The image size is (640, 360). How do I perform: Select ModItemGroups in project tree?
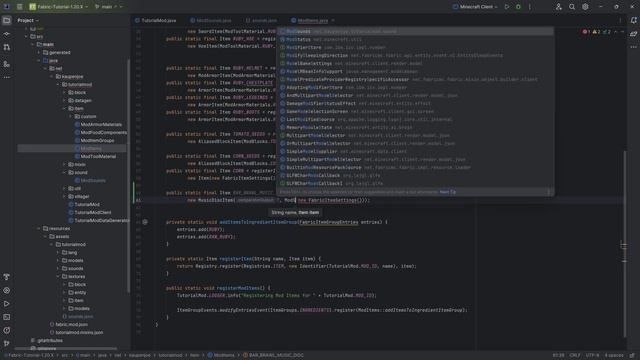pyautogui.click(x=94, y=140)
